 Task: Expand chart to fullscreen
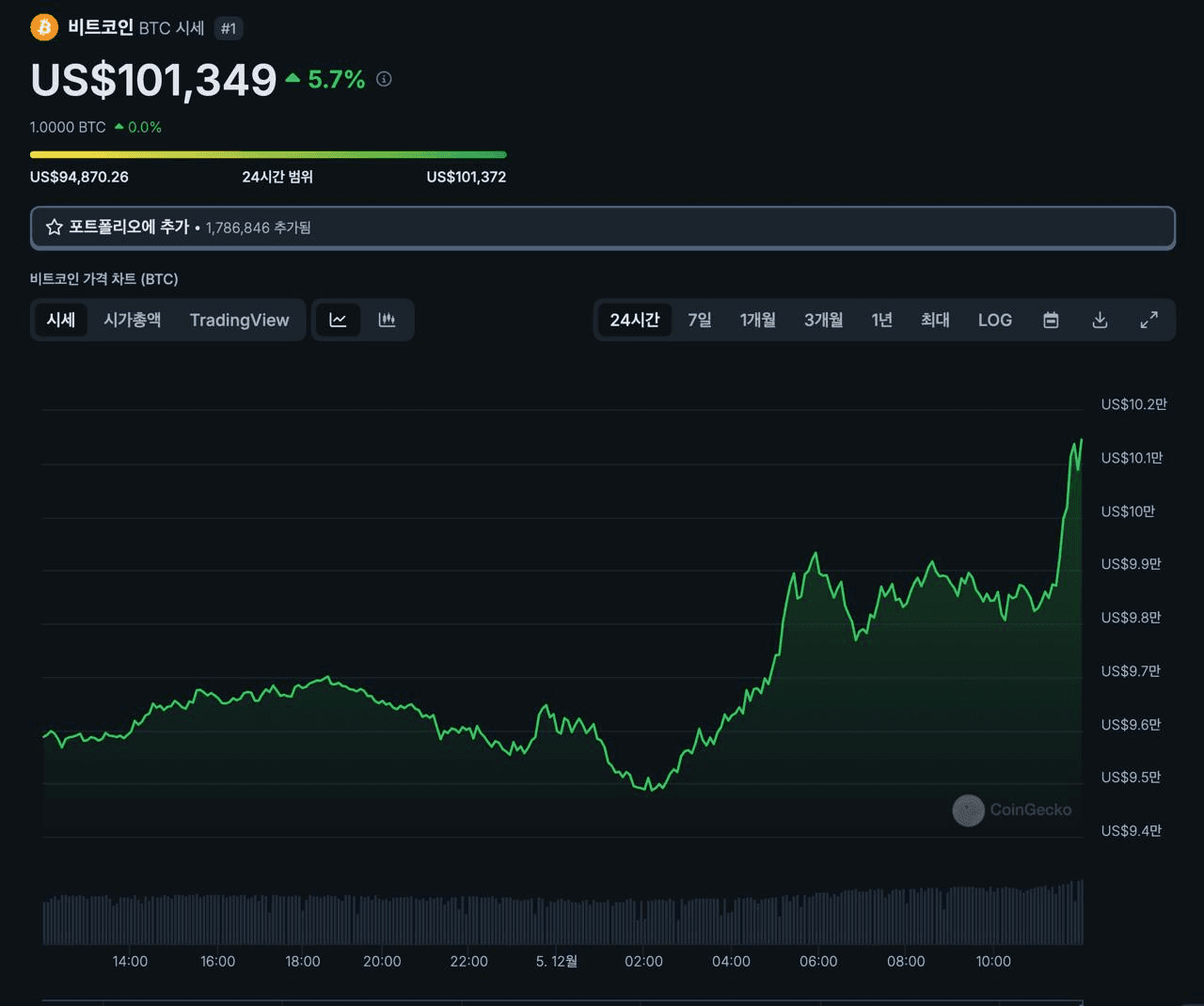pos(1149,320)
